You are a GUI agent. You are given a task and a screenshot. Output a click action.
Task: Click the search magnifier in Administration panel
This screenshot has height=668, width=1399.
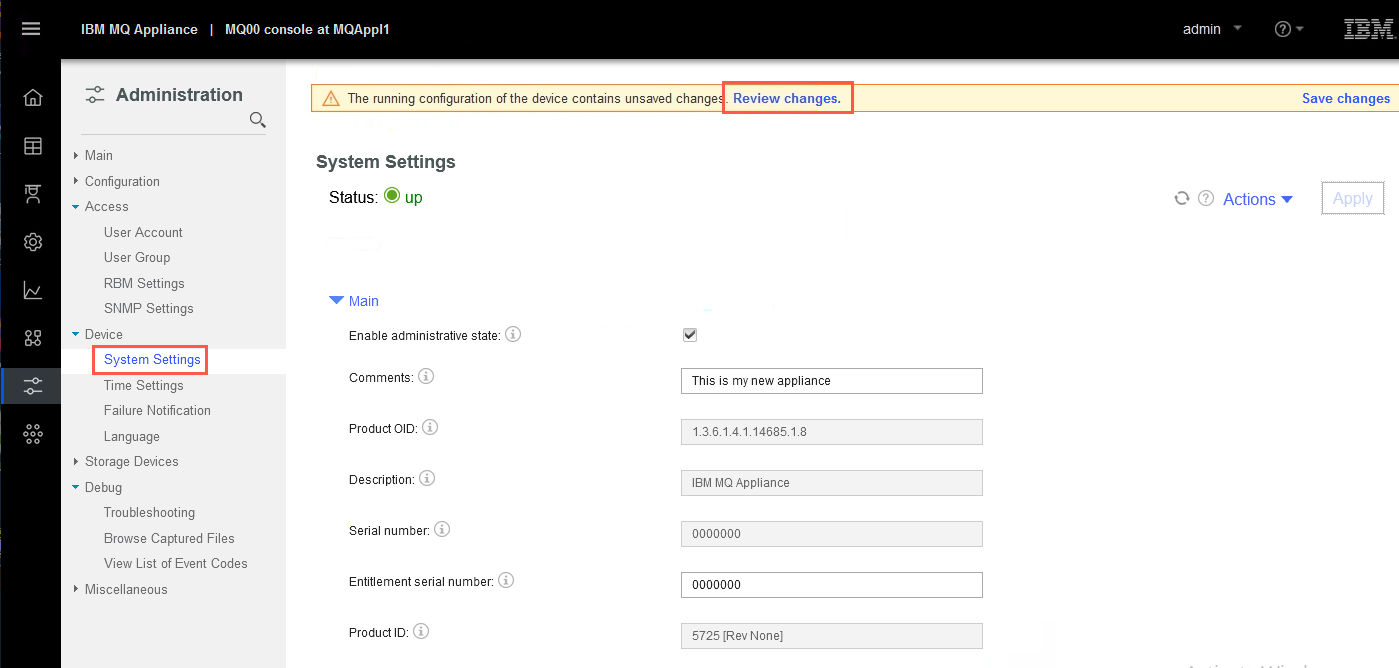tap(257, 120)
